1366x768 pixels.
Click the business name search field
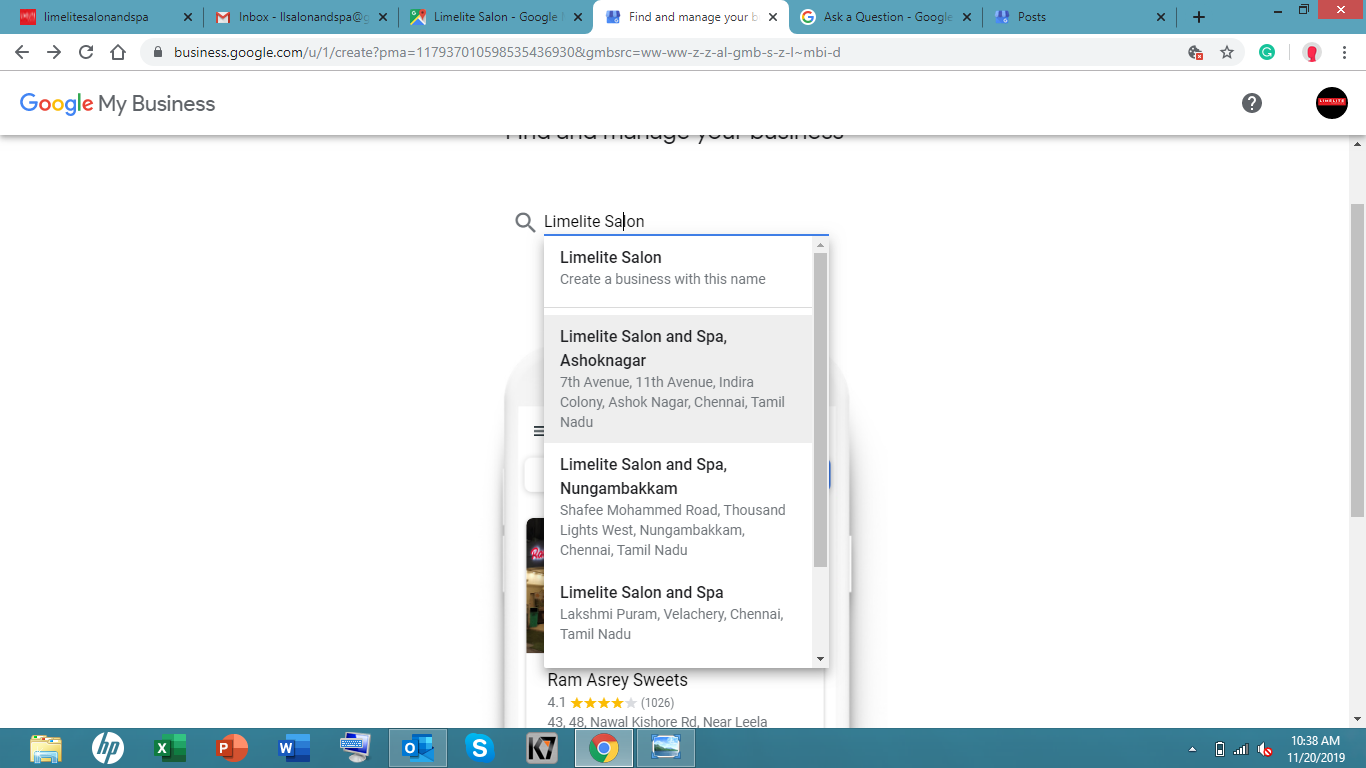coord(685,222)
